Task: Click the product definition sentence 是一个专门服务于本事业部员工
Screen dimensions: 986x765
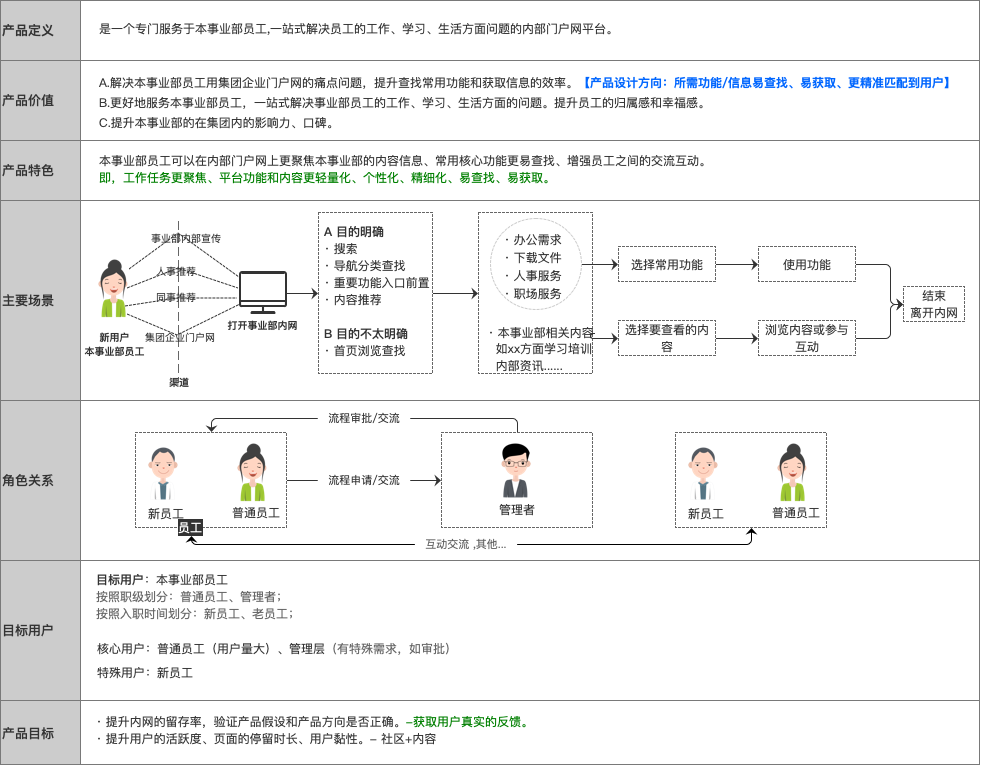Action: (x=356, y=29)
